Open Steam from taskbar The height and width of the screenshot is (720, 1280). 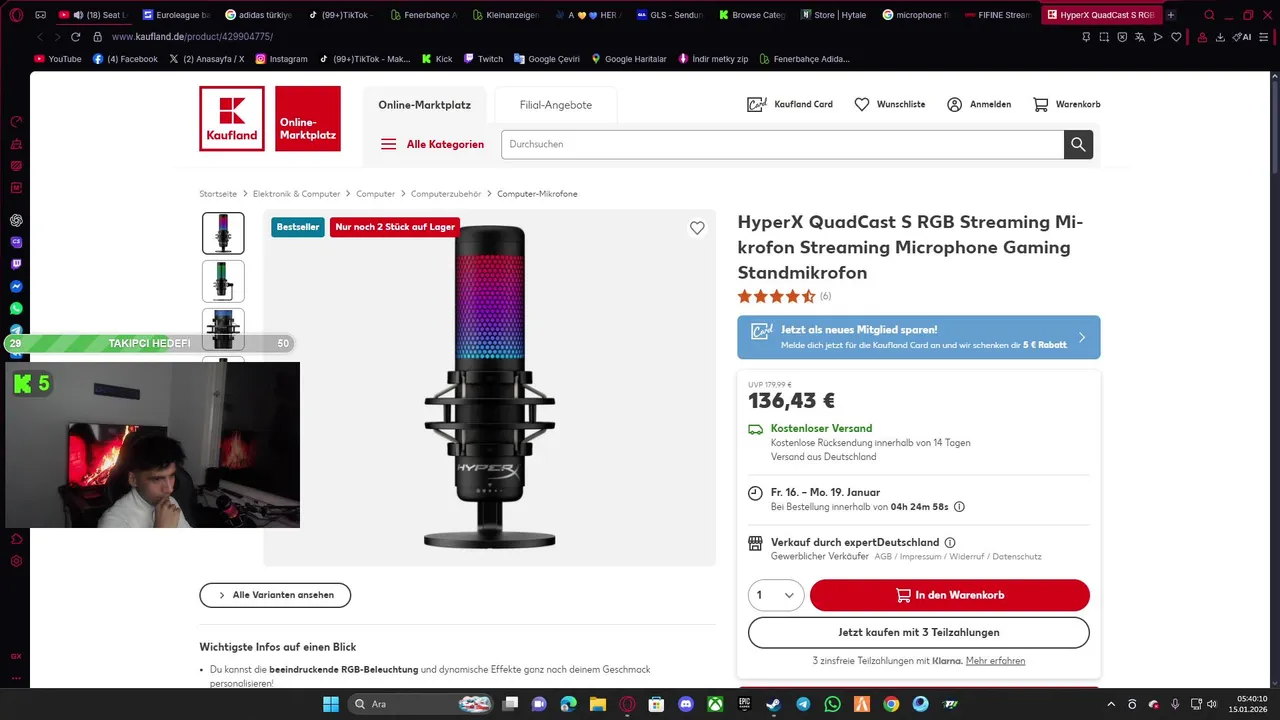774,704
